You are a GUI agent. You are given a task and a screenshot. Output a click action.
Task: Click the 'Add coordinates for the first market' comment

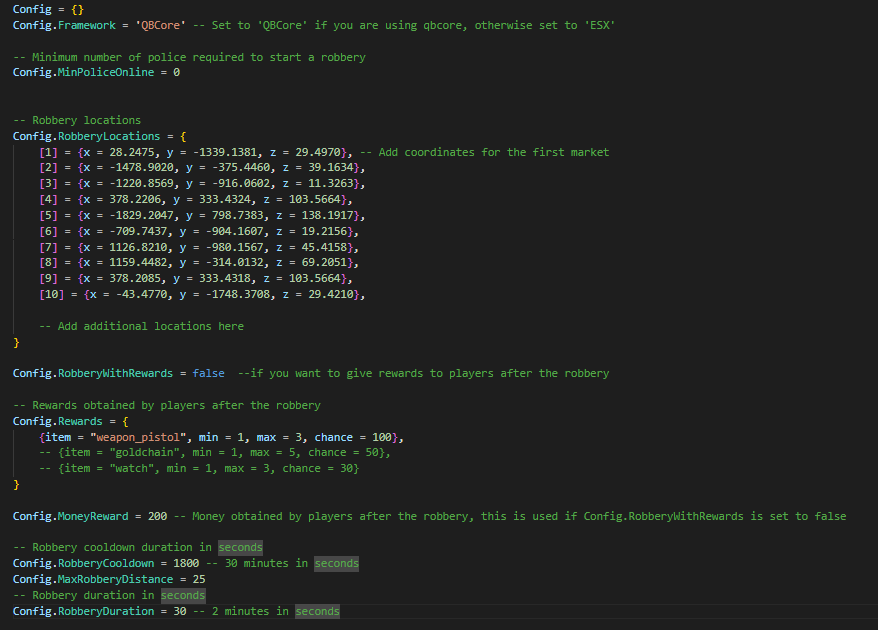[x=484, y=152]
